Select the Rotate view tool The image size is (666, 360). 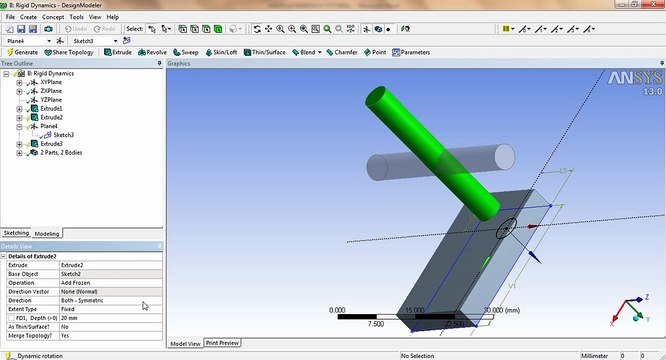coord(257,29)
